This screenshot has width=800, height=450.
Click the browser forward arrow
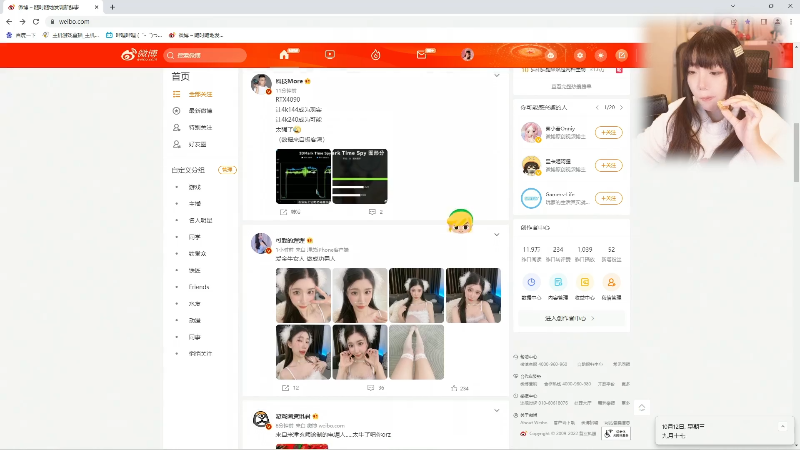pyautogui.click(x=22, y=21)
